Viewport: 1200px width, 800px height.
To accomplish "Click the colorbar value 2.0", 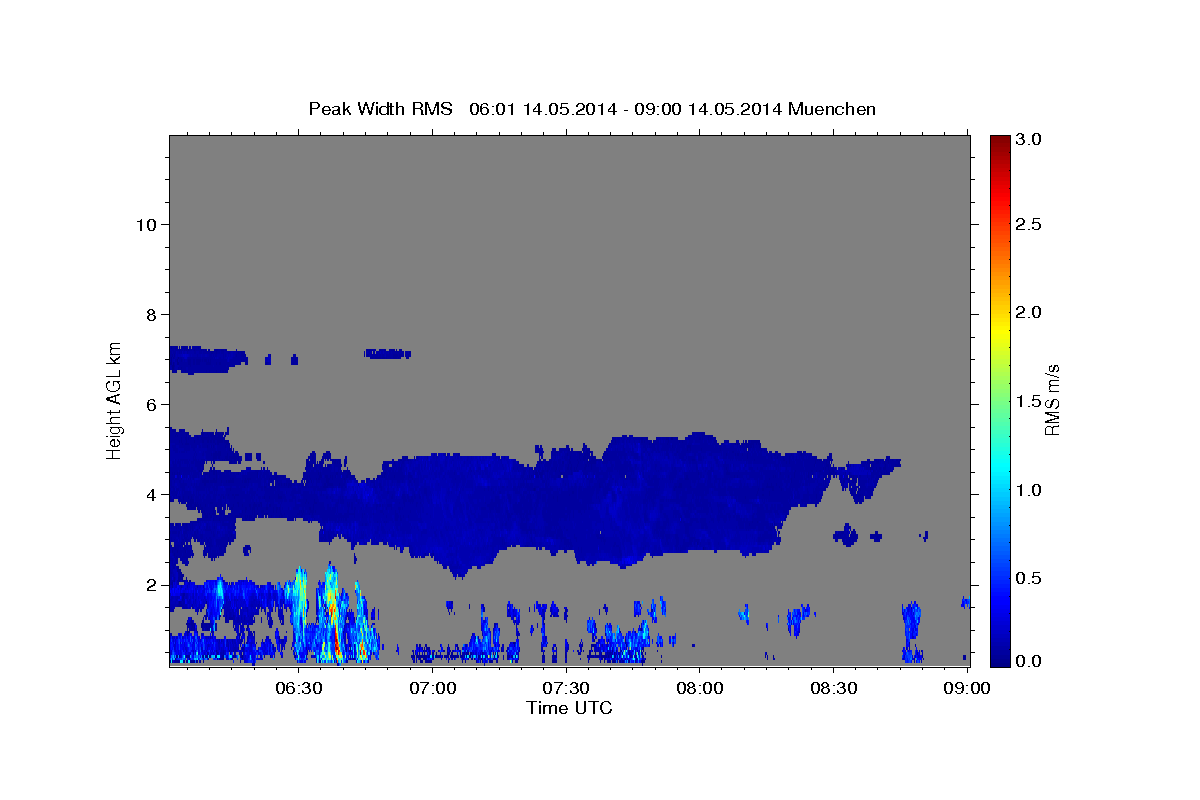I will click(1028, 312).
